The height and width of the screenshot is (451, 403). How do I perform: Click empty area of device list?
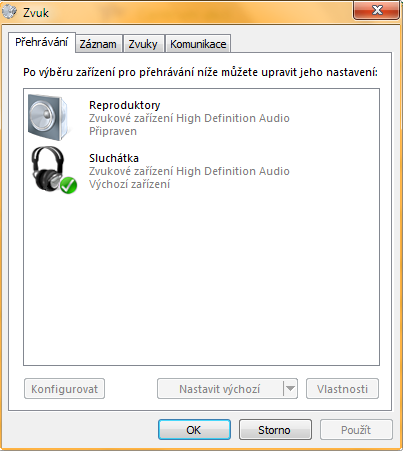(201, 277)
